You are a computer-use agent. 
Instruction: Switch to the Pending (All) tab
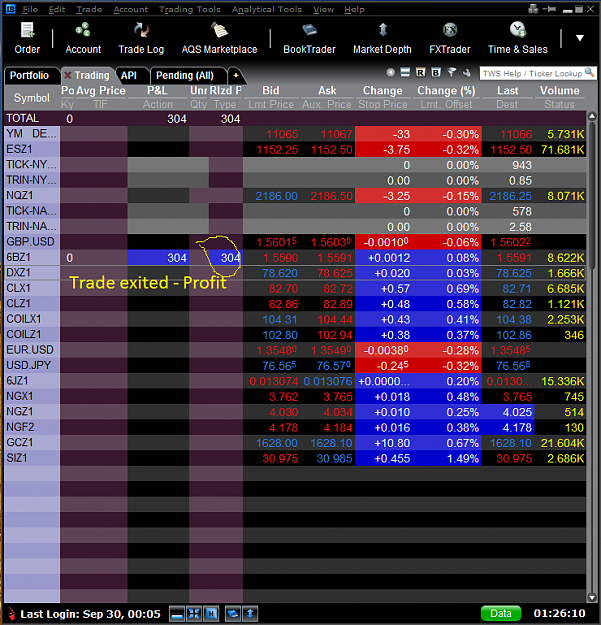(185, 75)
